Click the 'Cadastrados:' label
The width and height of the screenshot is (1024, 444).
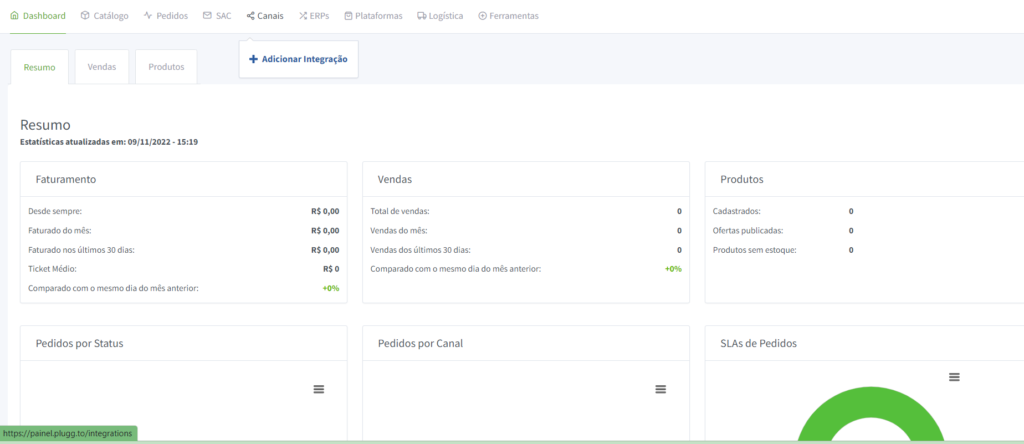pyautogui.click(x=737, y=212)
